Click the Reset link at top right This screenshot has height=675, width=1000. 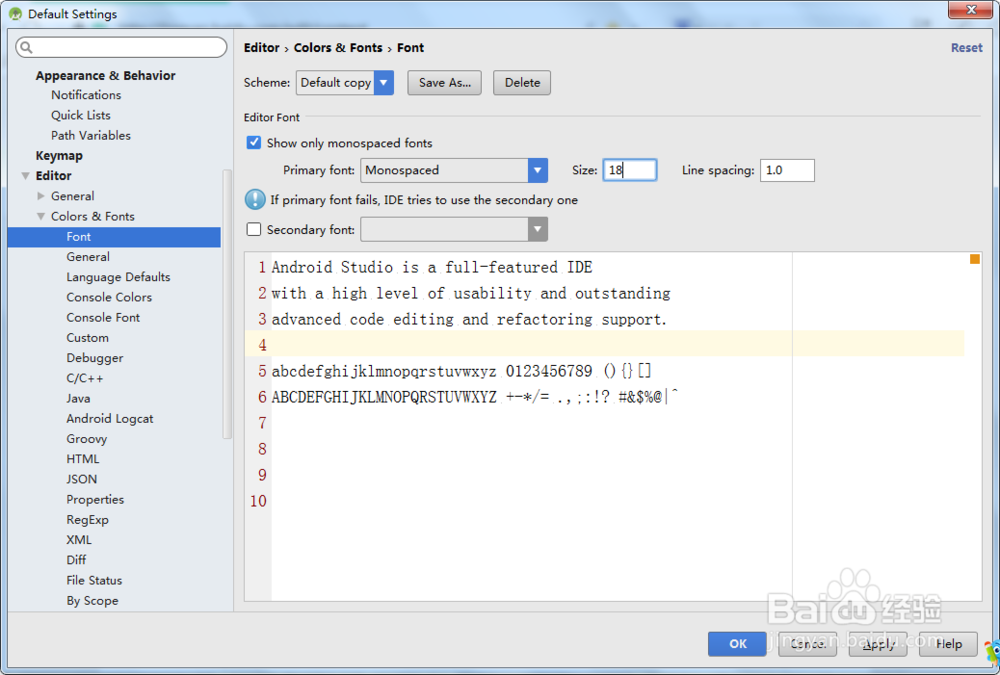pos(966,47)
